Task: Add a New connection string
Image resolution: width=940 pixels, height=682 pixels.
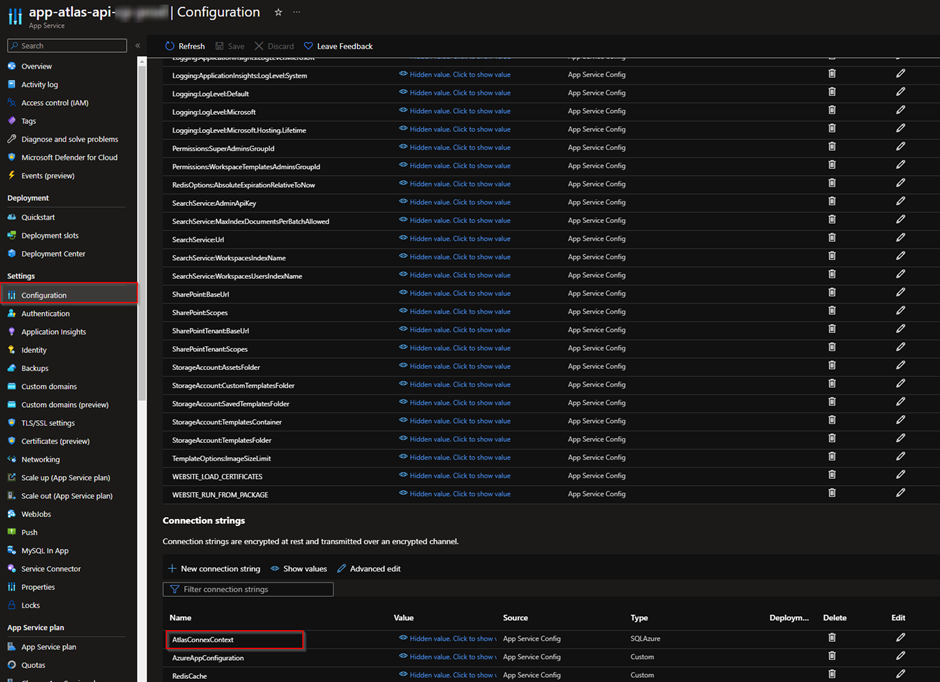Action: tap(214, 569)
